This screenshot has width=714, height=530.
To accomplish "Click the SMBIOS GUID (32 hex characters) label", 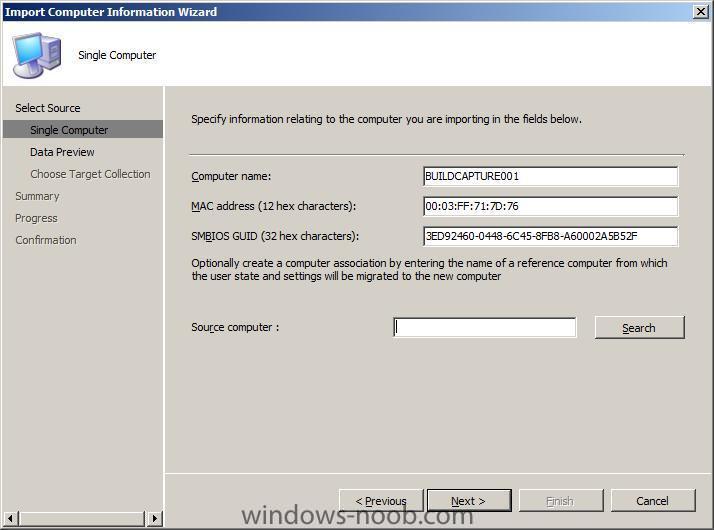I will pos(275,236).
